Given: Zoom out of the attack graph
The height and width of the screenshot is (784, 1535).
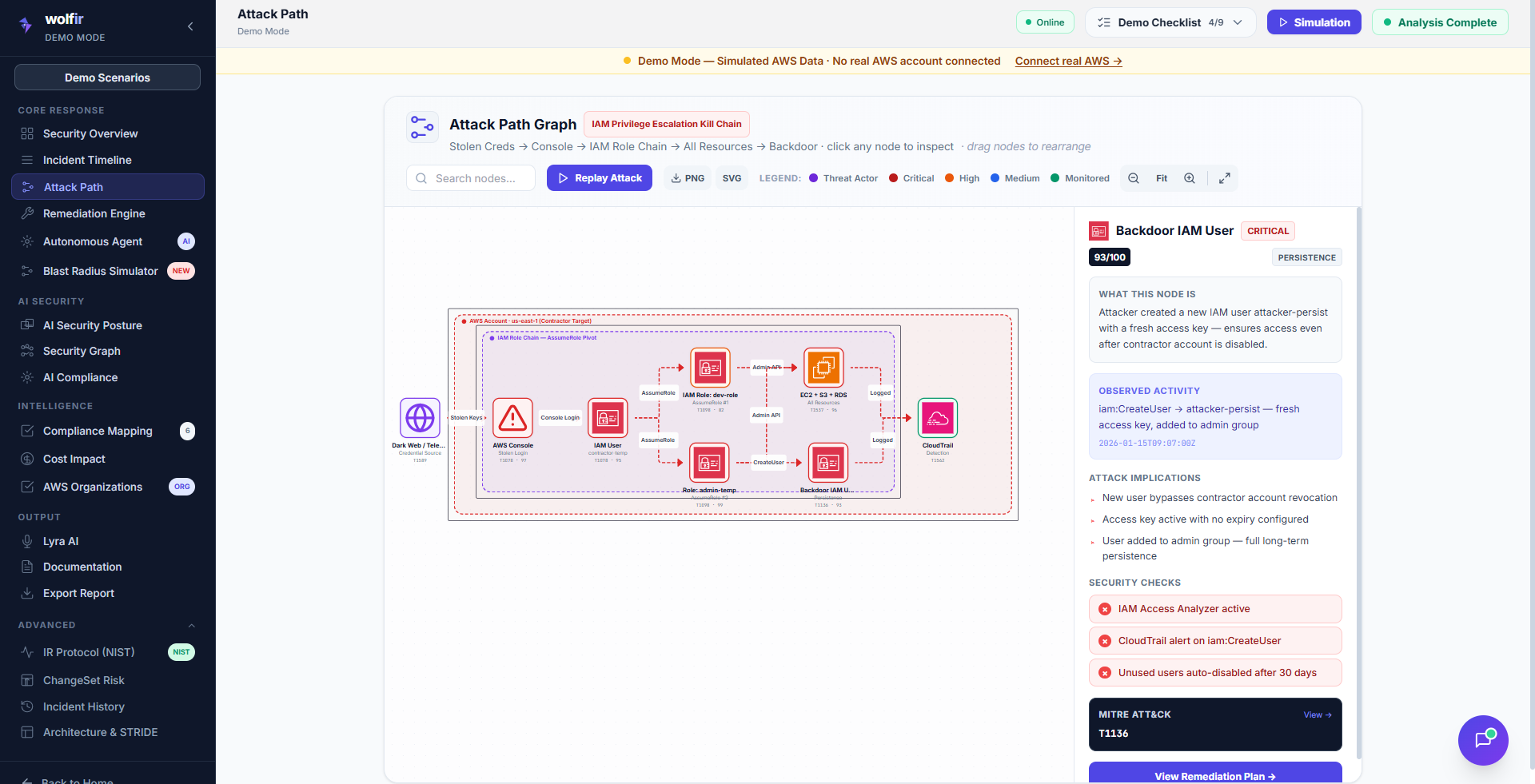Looking at the screenshot, I should (1134, 178).
